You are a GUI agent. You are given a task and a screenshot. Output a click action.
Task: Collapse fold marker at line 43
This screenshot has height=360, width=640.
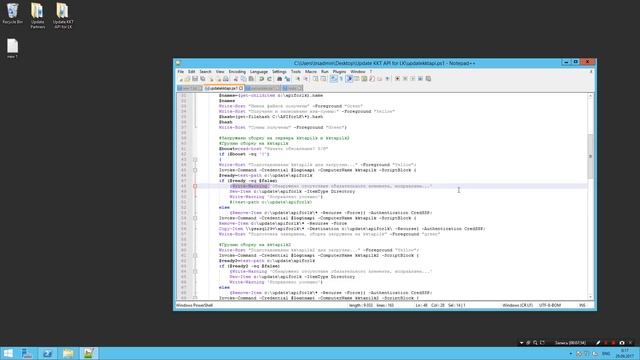[195, 160]
